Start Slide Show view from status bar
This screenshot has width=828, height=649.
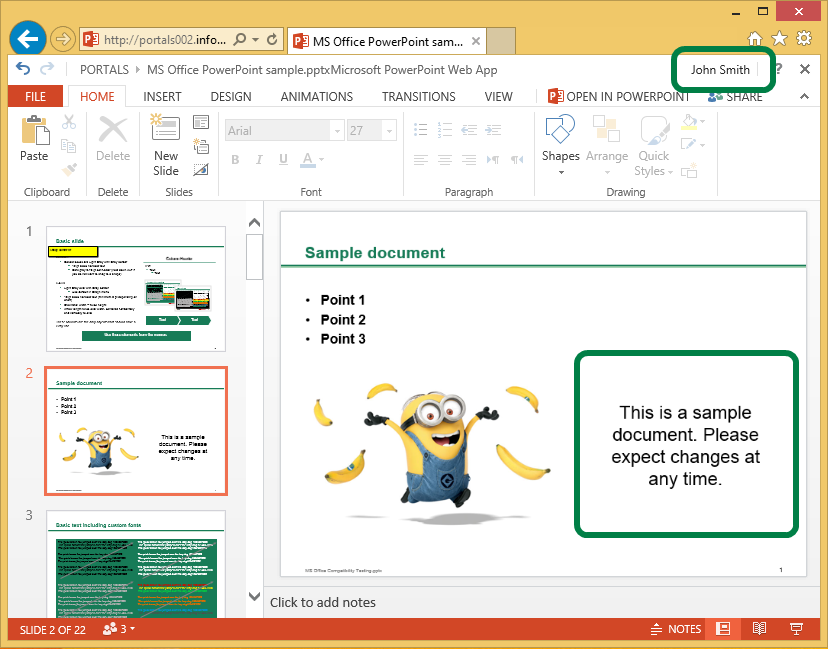pos(796,628)
